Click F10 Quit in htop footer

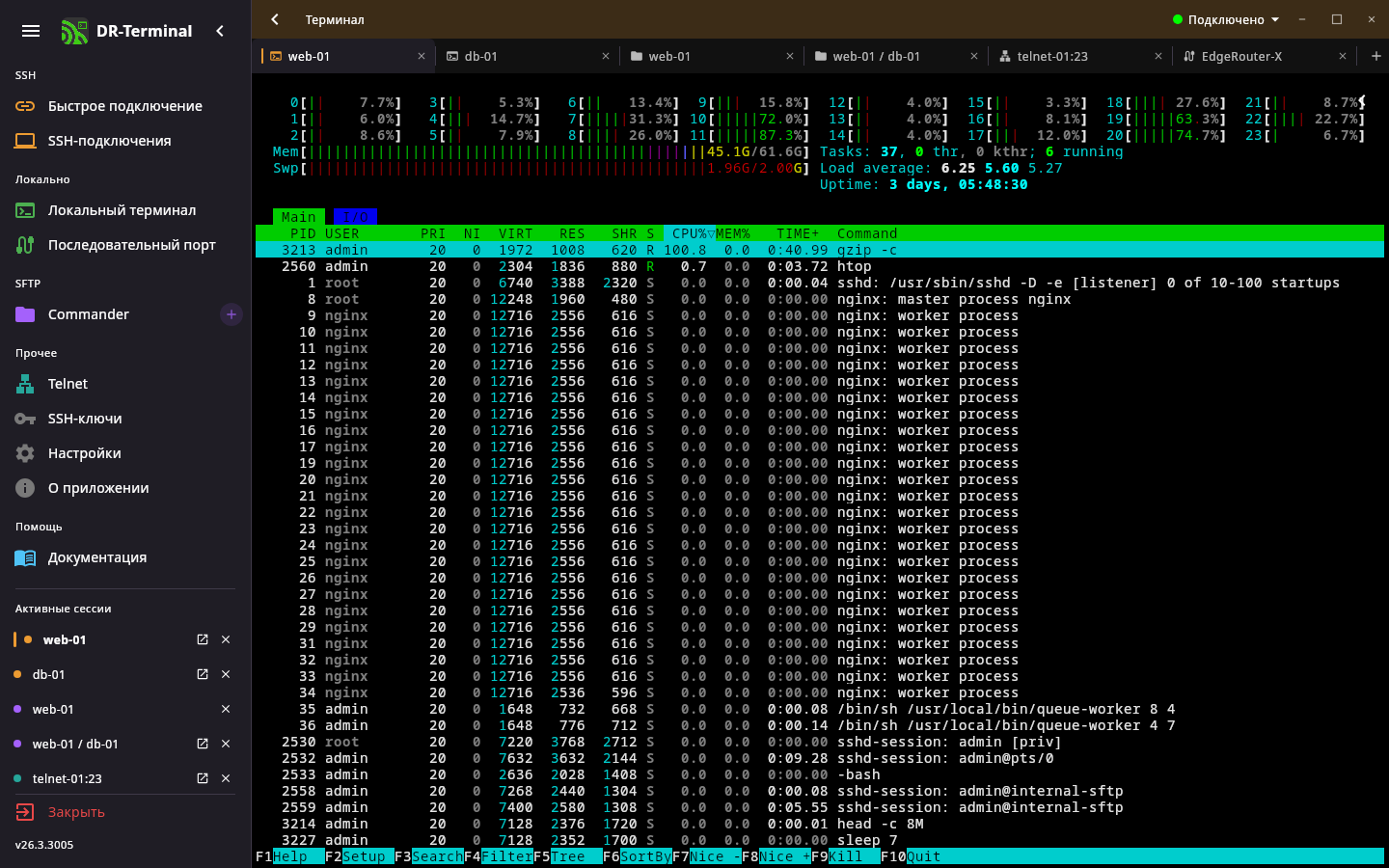point(911,856)
